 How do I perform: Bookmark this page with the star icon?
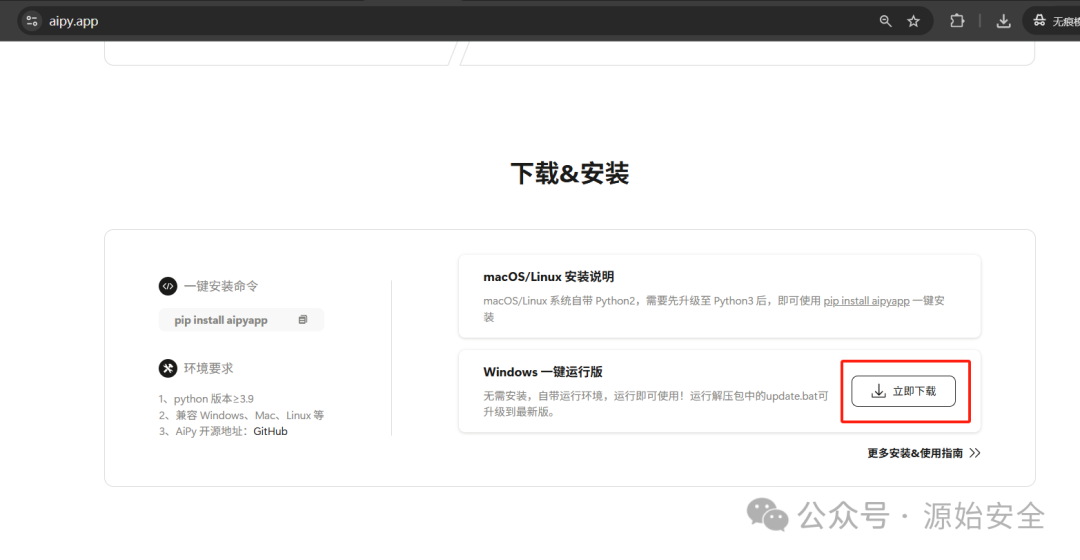click(913, 21)
